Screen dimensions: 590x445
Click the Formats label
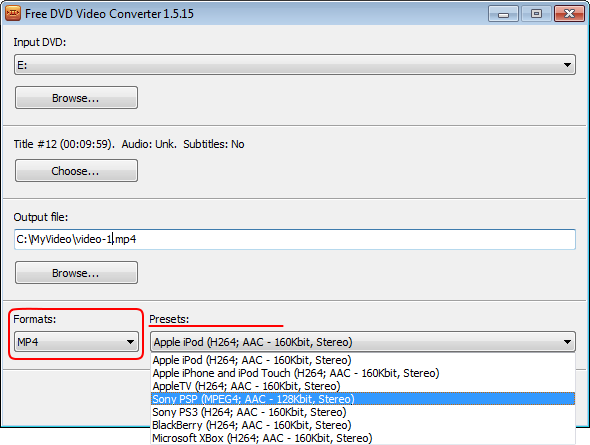point(35,319)
